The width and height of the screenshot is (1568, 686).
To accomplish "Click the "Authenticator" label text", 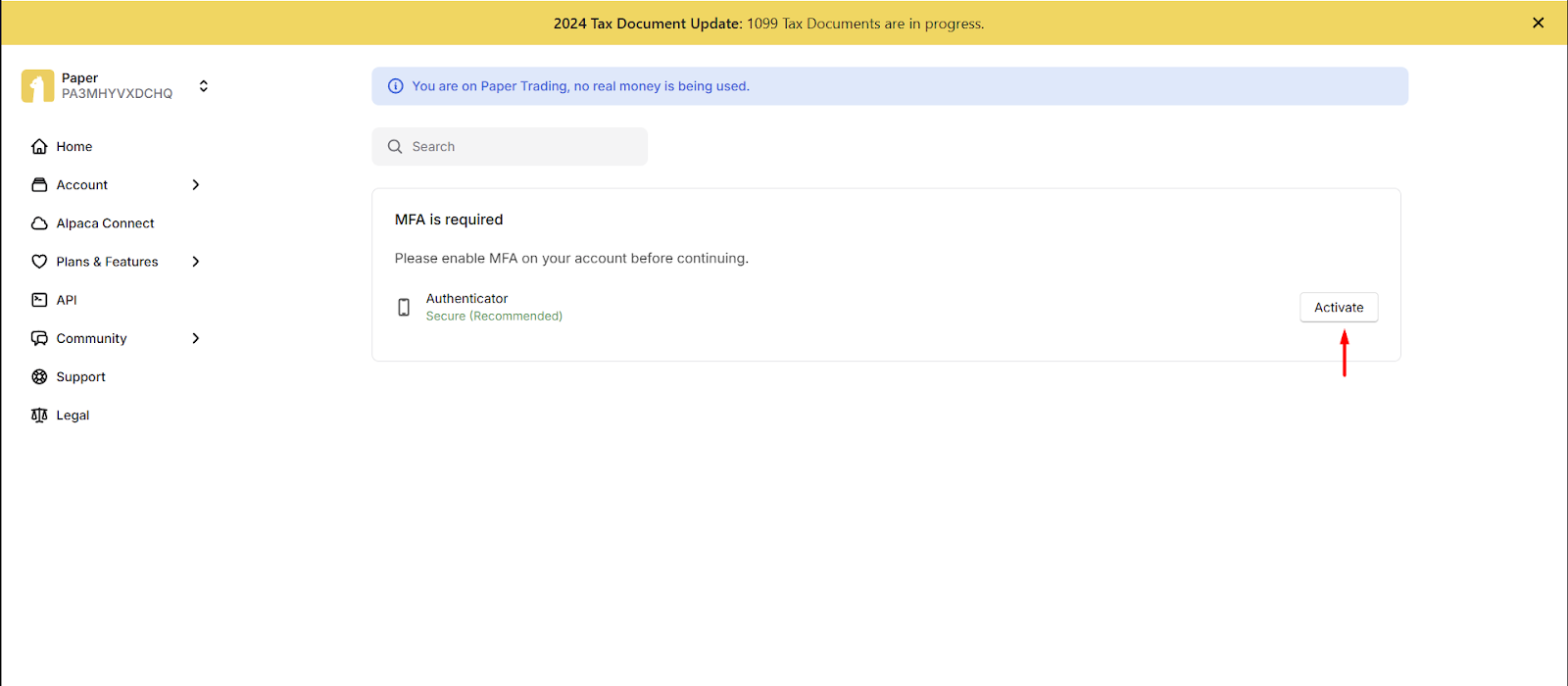I will 467,299.
